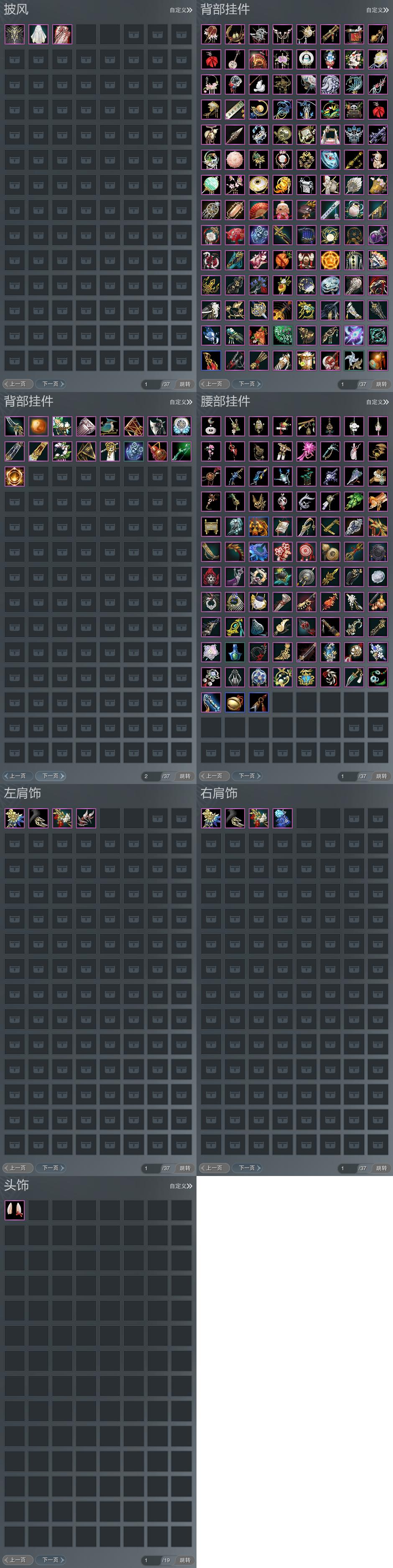Select the horned headpiece in 头饰 panel
393x1568 pixels.
click(15, 1210)
